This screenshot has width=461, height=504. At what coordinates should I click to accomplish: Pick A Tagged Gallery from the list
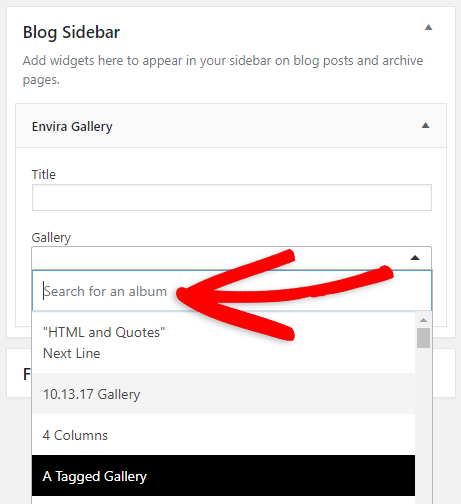pyautogui.click(x=224, y=476)
